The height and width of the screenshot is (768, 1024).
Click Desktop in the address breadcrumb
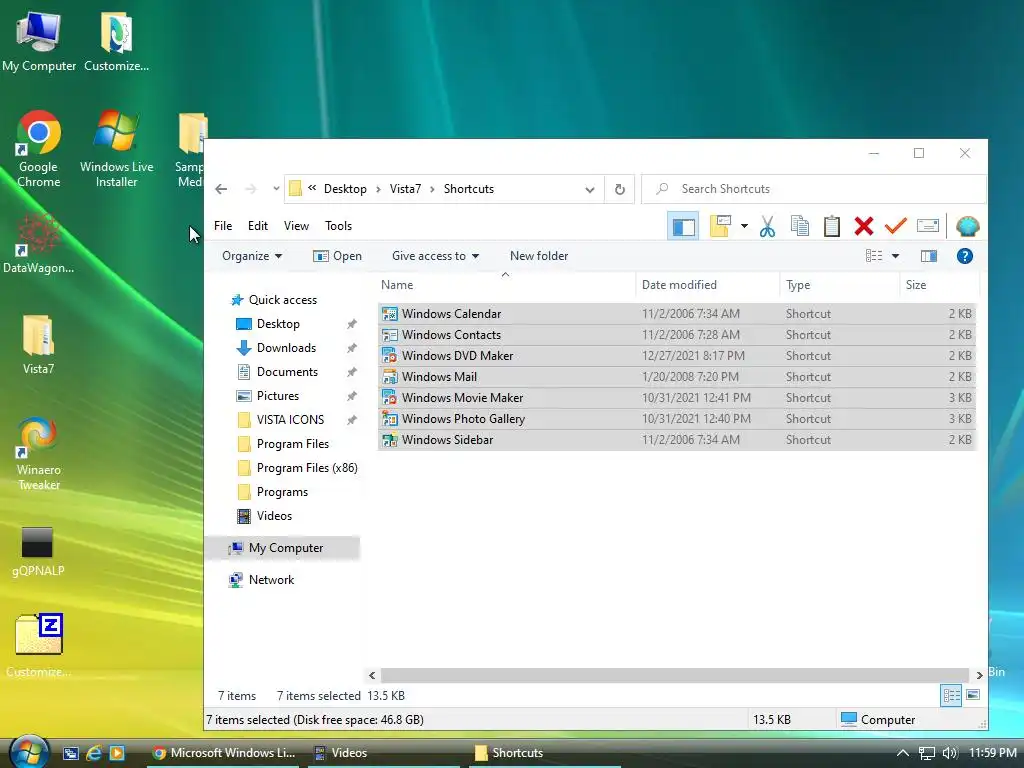point(345,189)
